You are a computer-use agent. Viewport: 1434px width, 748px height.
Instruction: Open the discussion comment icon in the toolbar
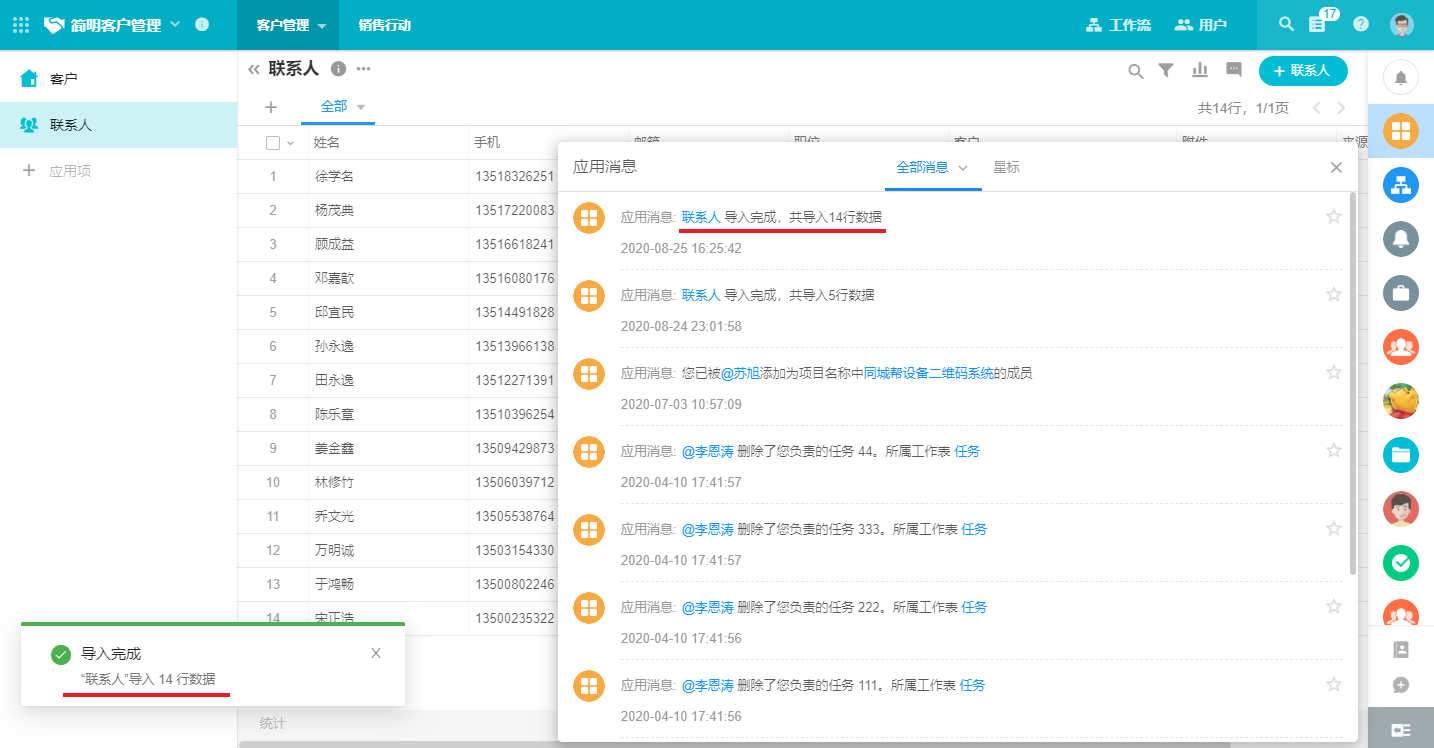pyautogui.click(x=1234, y=70)
